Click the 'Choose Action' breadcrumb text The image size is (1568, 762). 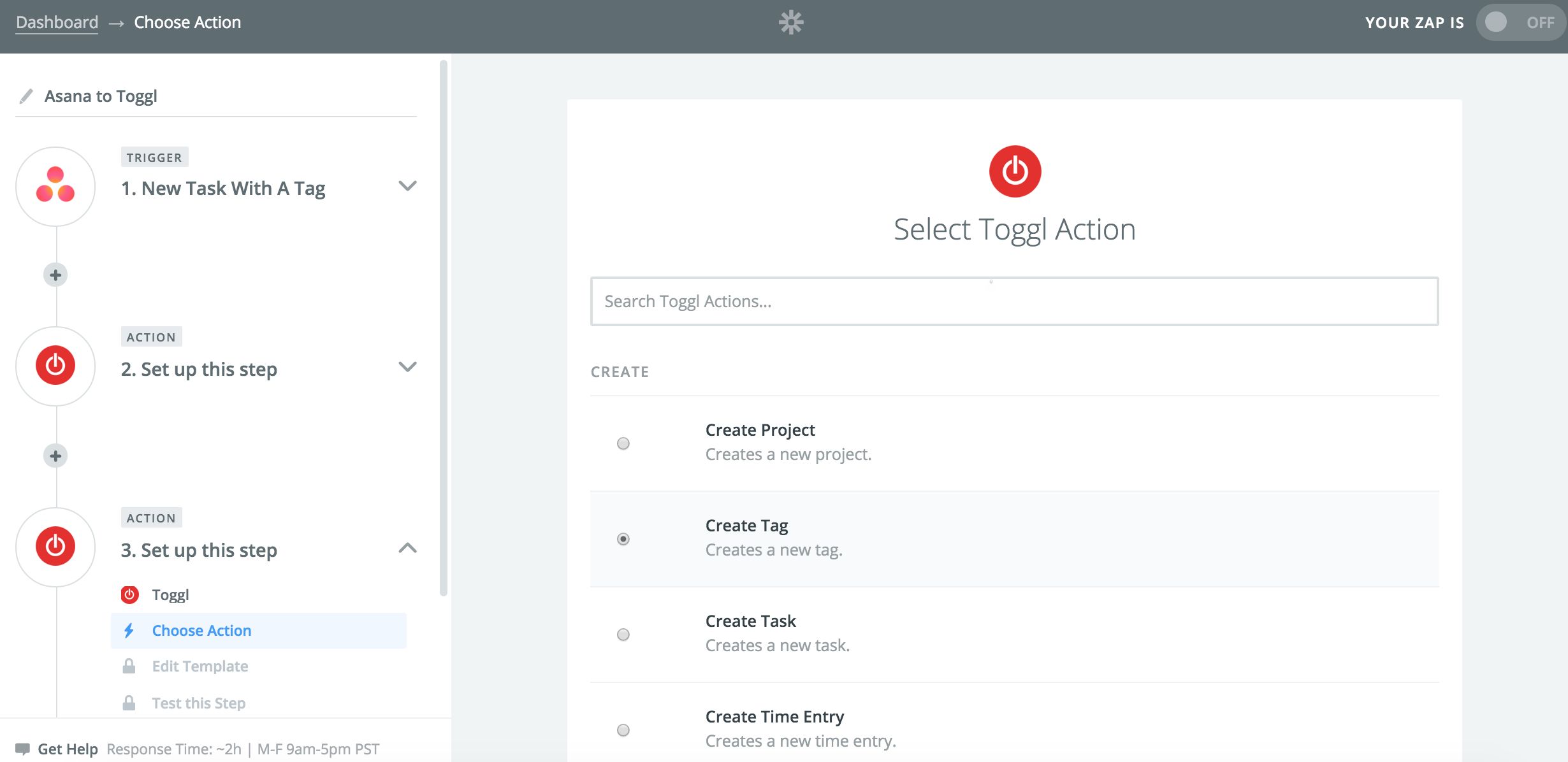(x=187, y=22)
